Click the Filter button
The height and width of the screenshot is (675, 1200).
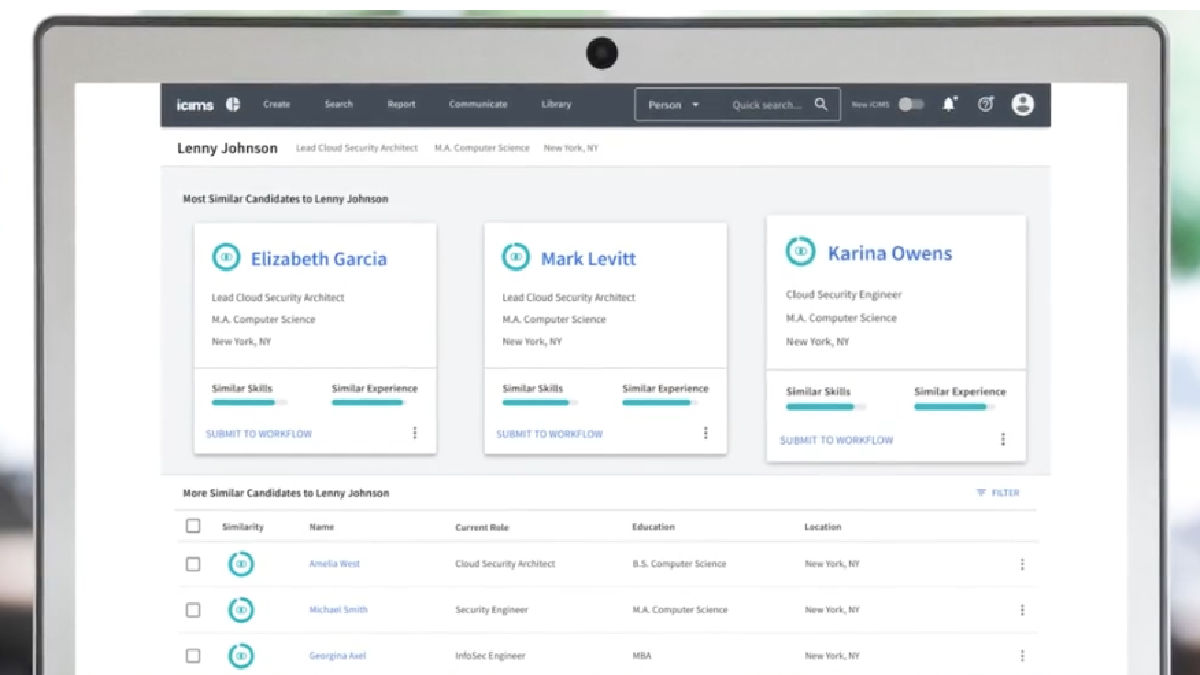pos(998,493)
